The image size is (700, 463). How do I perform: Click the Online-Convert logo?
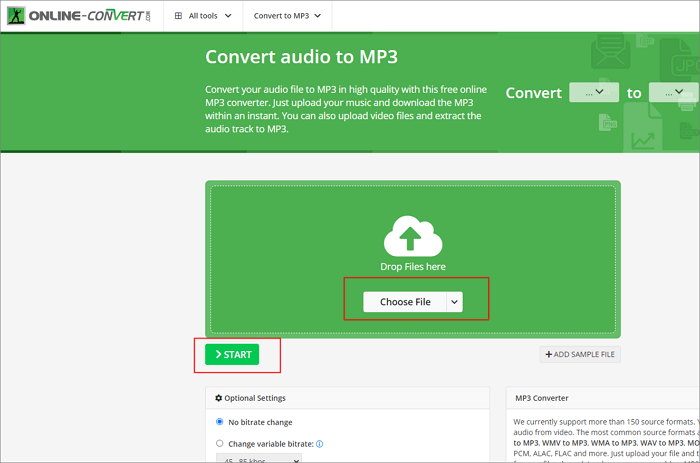79,16
